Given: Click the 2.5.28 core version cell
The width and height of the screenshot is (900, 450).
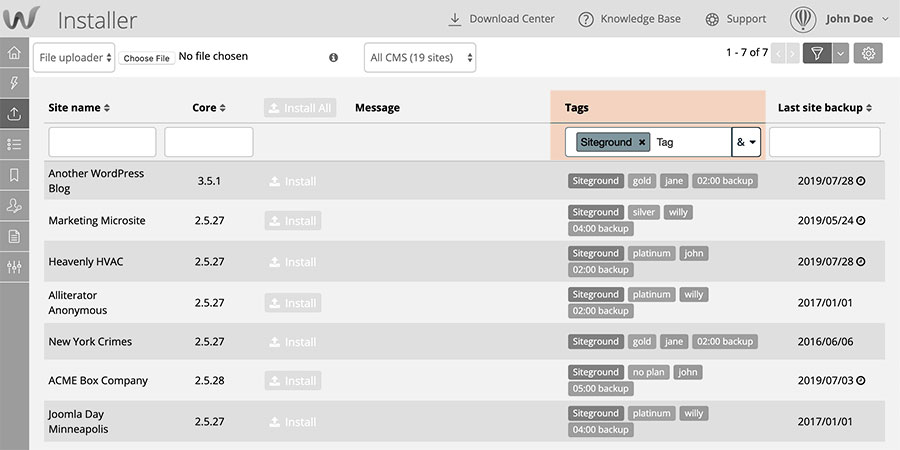Looking at the screenshot, I should pyautogui.click(x=209, y=381).
